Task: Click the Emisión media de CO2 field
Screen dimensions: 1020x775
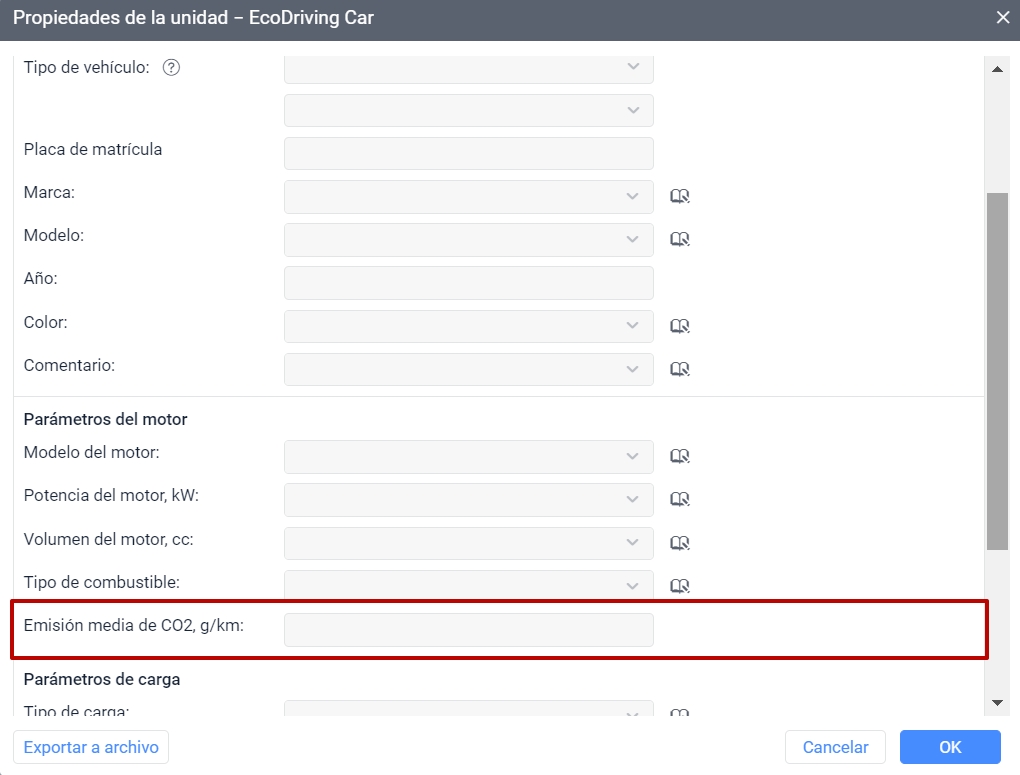Action: (468, 630)
